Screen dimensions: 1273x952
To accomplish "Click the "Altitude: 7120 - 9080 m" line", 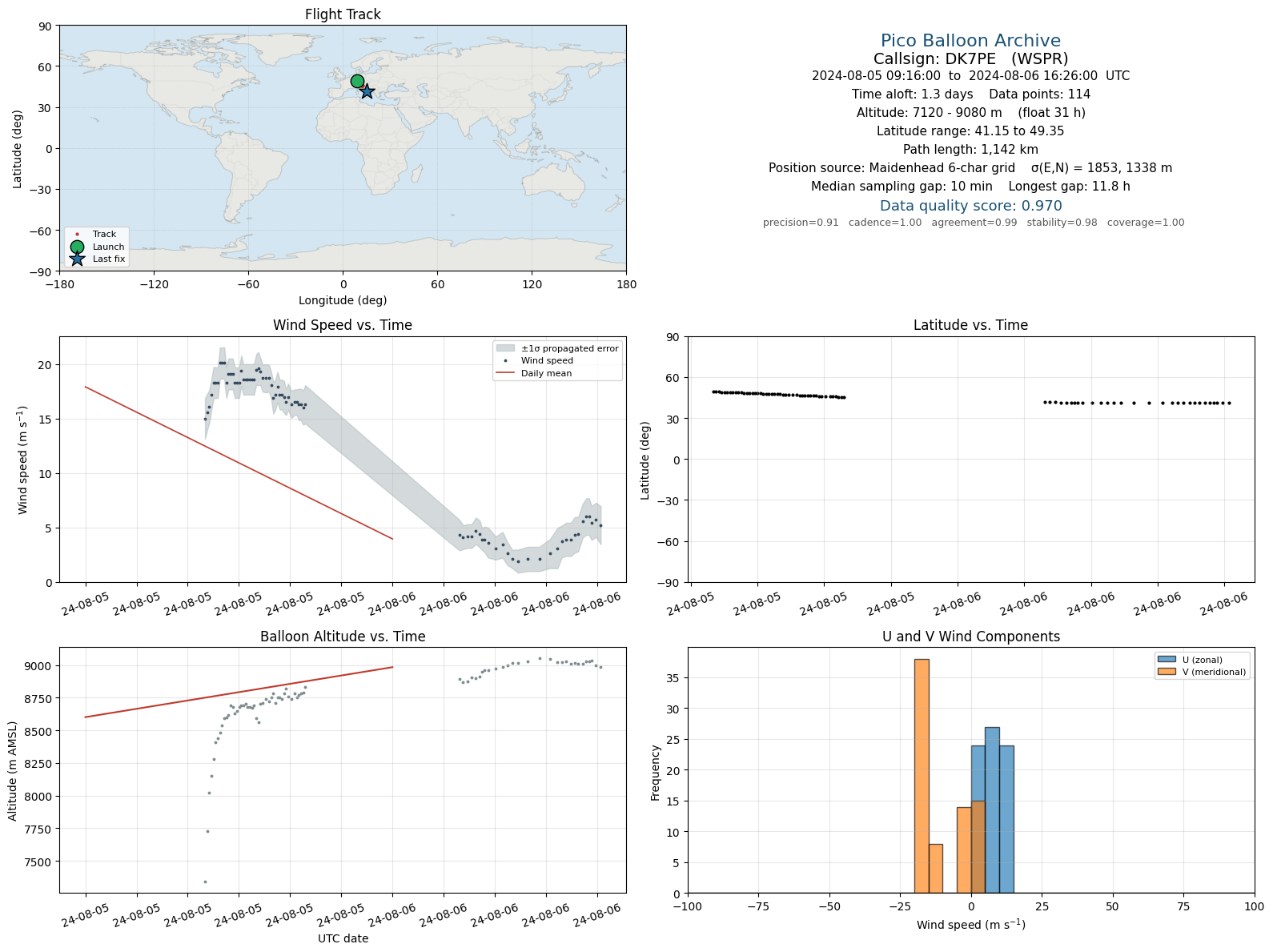I will pyautogui.click(x=970, y=113).
